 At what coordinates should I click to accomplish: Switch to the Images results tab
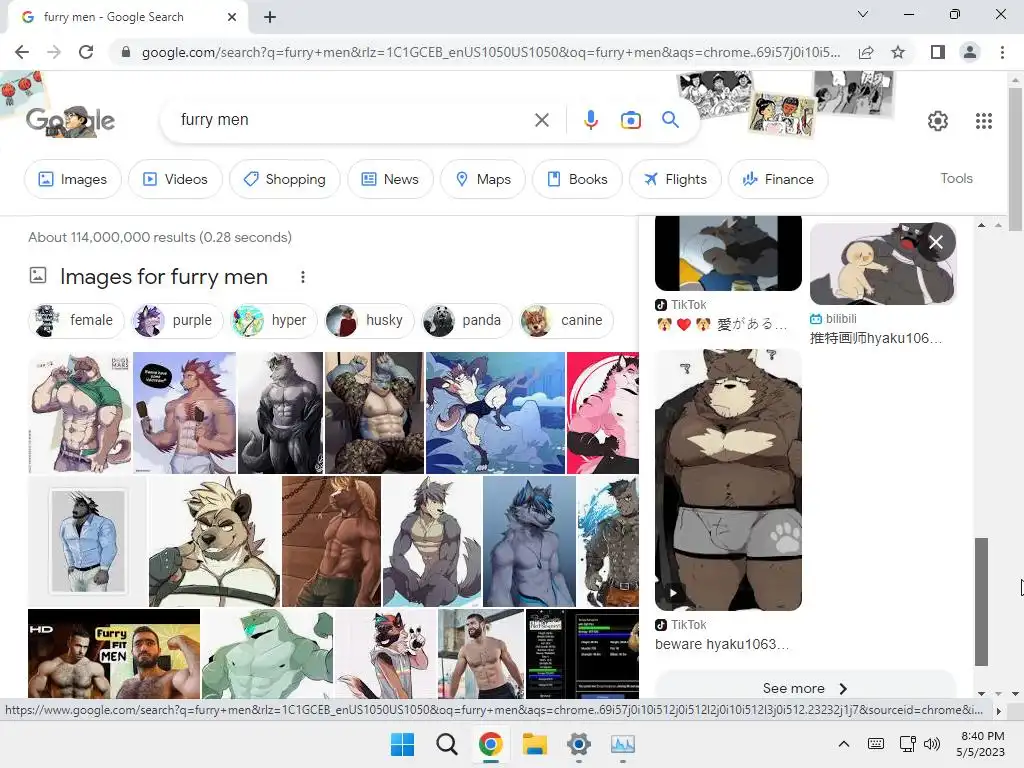click(x=72, y=179)
